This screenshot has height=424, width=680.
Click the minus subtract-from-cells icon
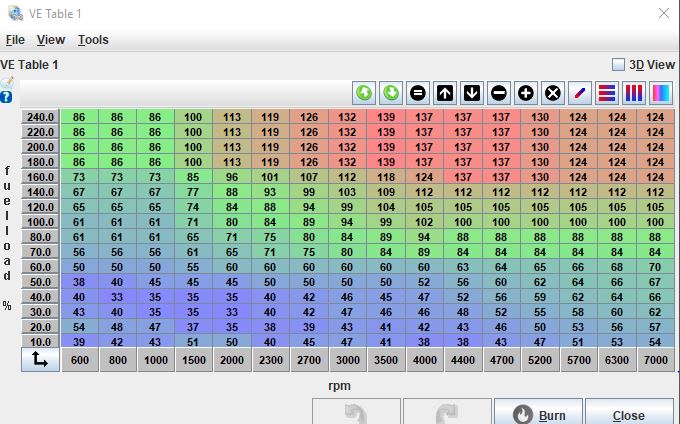click(499, 93)
